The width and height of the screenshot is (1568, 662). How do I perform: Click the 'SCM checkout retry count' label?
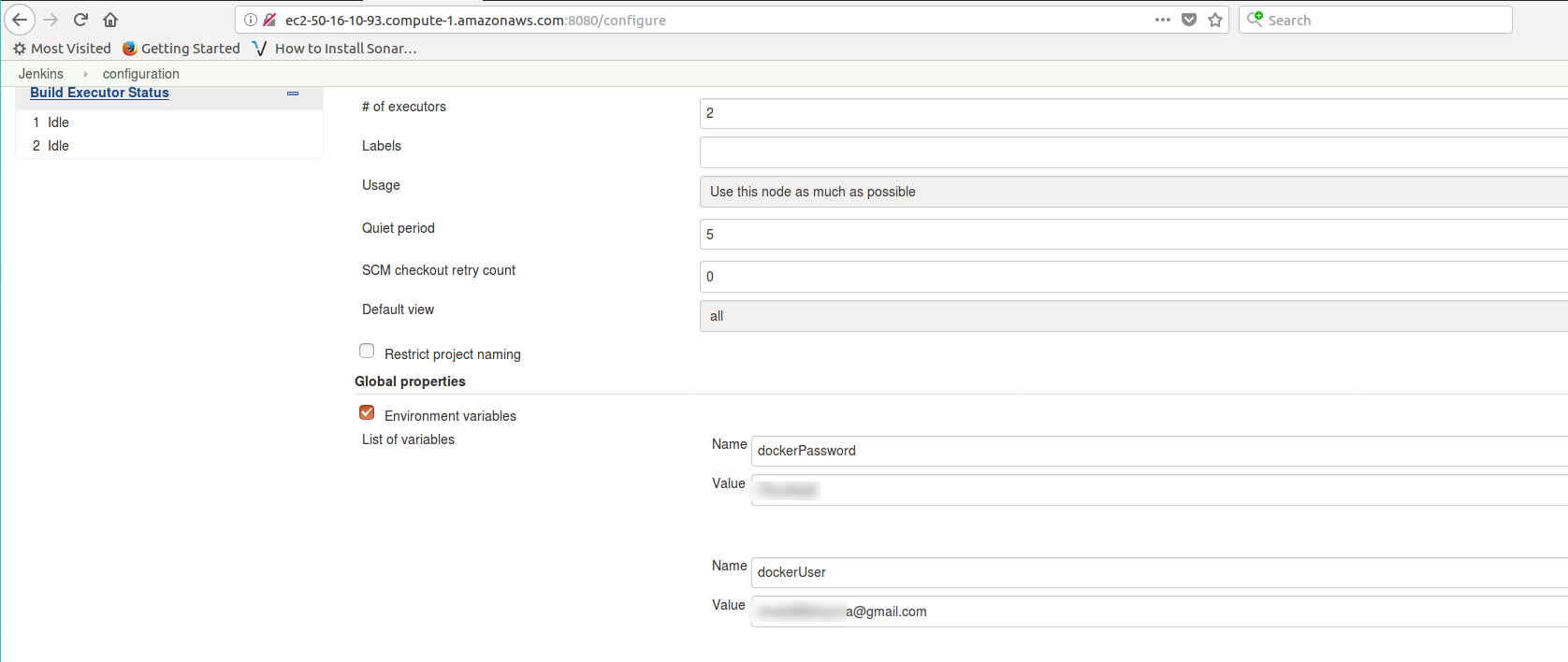tap(439, 270)
